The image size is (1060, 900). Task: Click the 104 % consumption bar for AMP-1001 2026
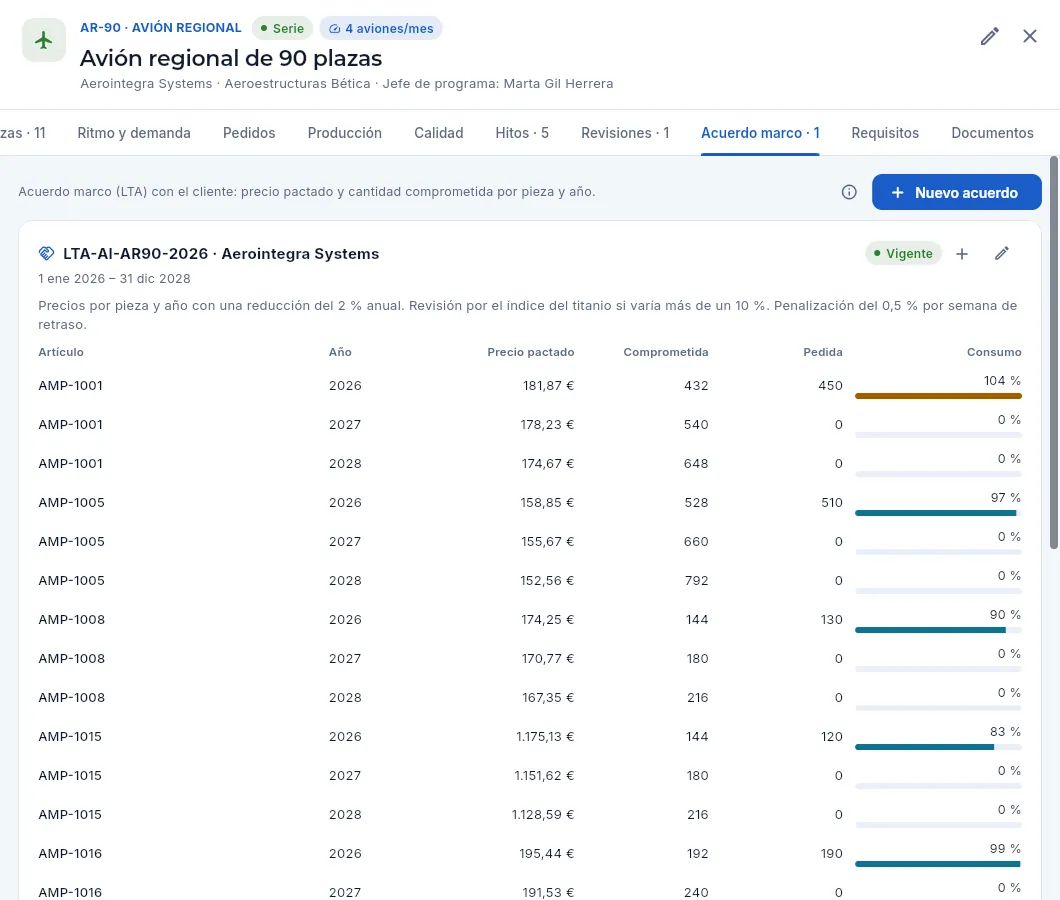(x=938, y=396)
